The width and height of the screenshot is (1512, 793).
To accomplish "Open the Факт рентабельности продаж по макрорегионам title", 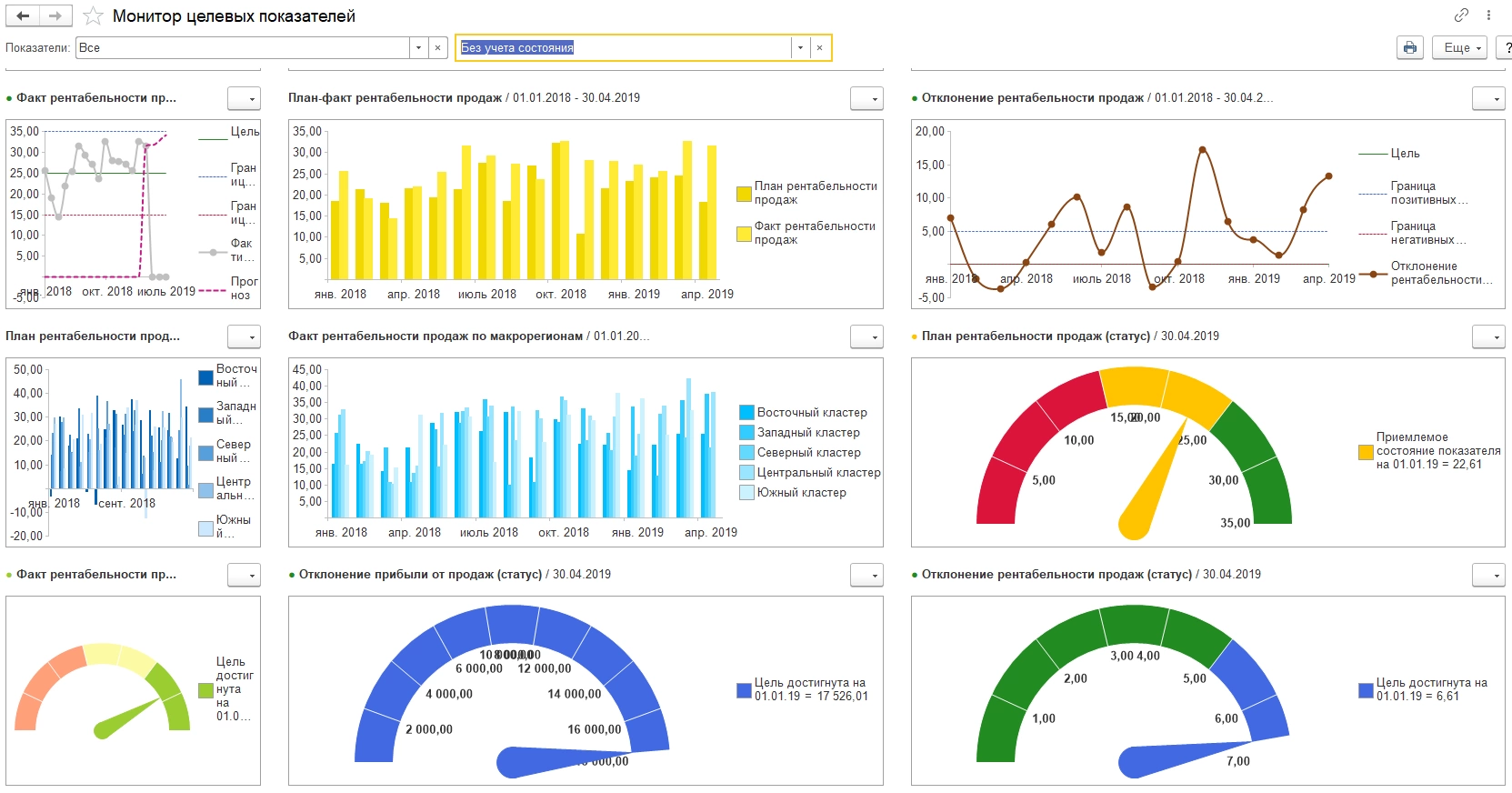I will pyautogui.click(x=436, y=336).
